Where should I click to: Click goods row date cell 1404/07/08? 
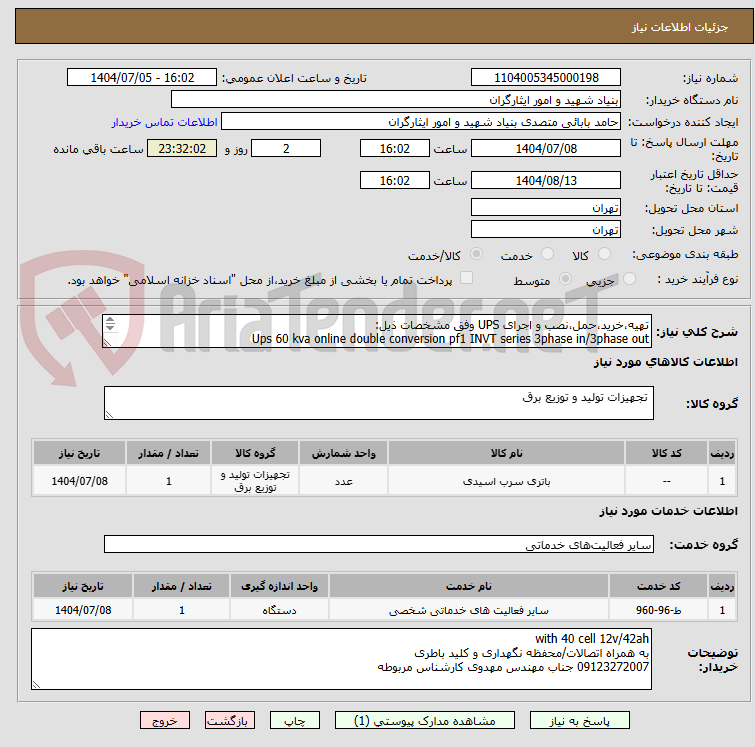79,481
